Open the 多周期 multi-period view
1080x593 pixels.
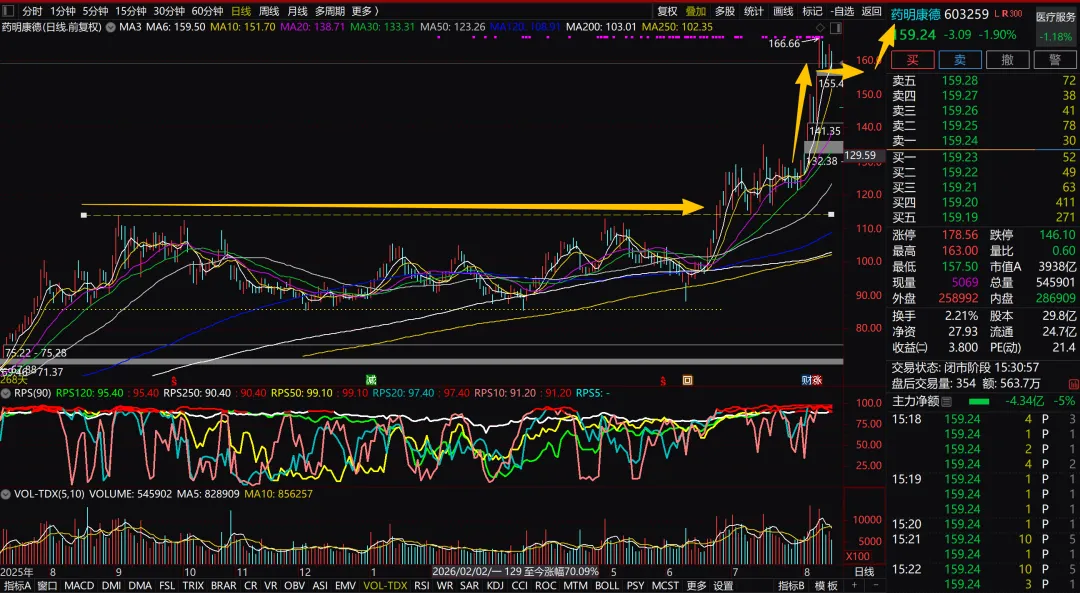coord(330,11)
